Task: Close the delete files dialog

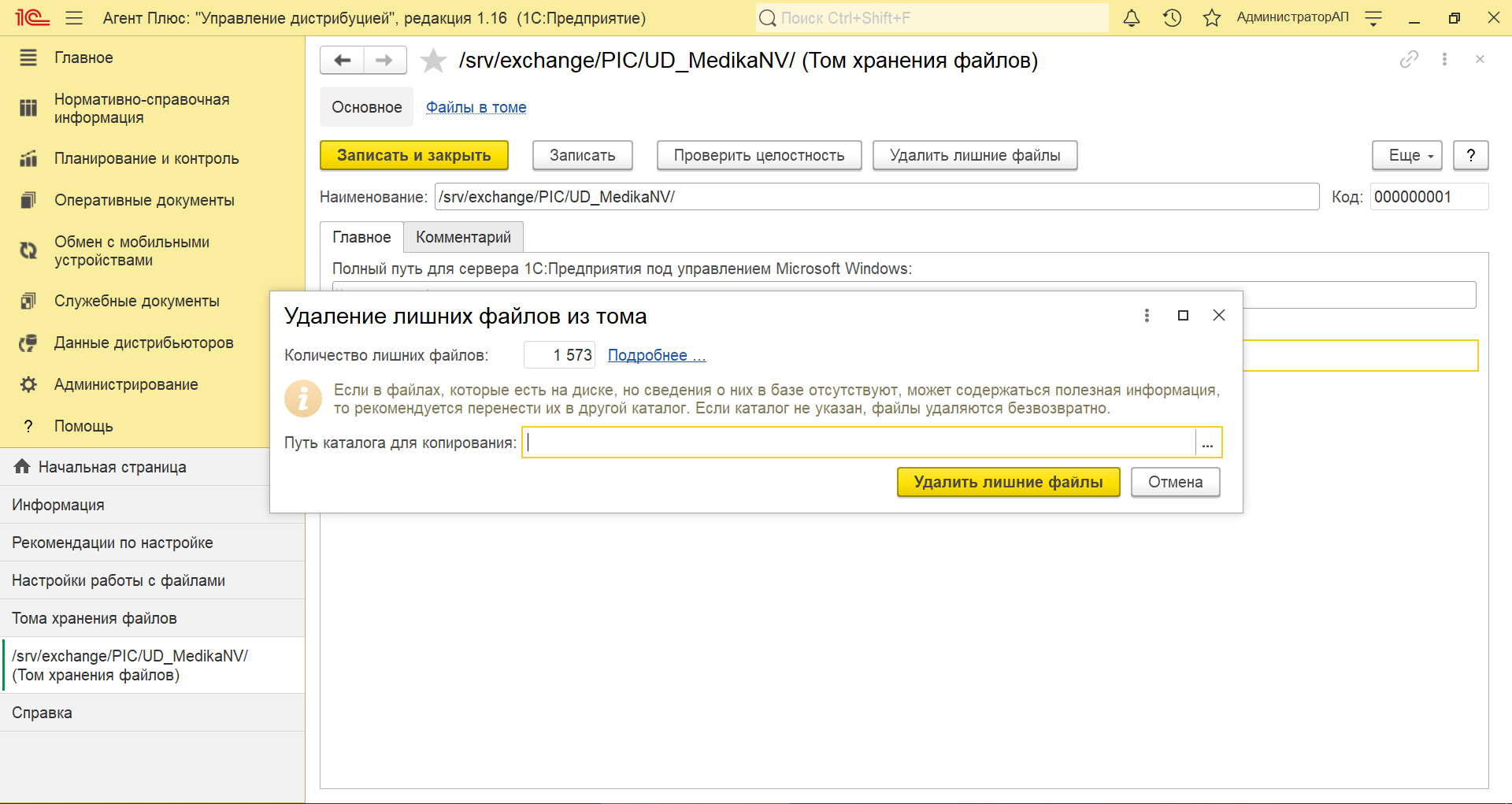Action: pyautogui.click(x=1219, y=315)
